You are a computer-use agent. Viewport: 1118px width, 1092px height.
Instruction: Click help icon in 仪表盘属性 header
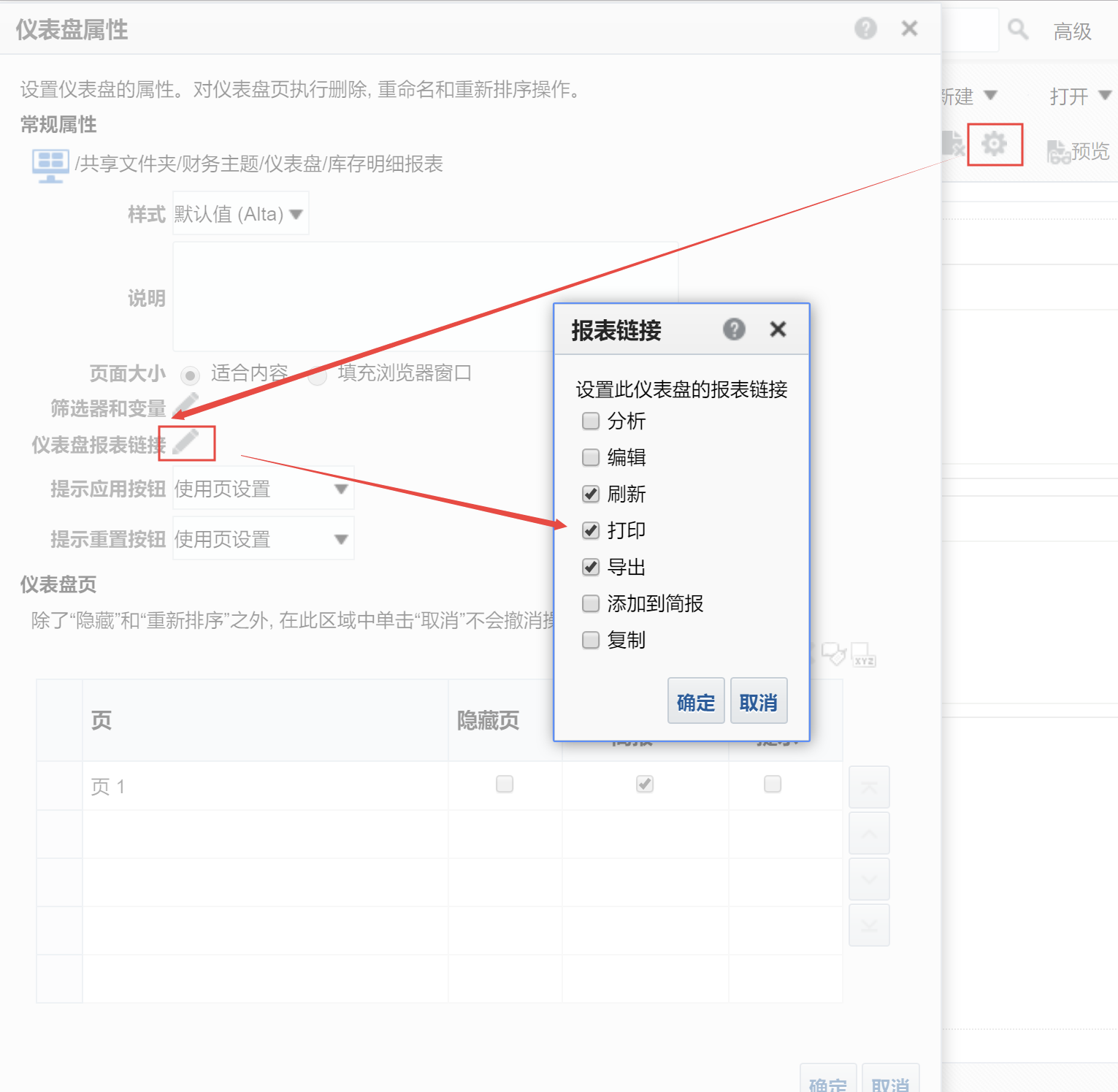point(865,28)
